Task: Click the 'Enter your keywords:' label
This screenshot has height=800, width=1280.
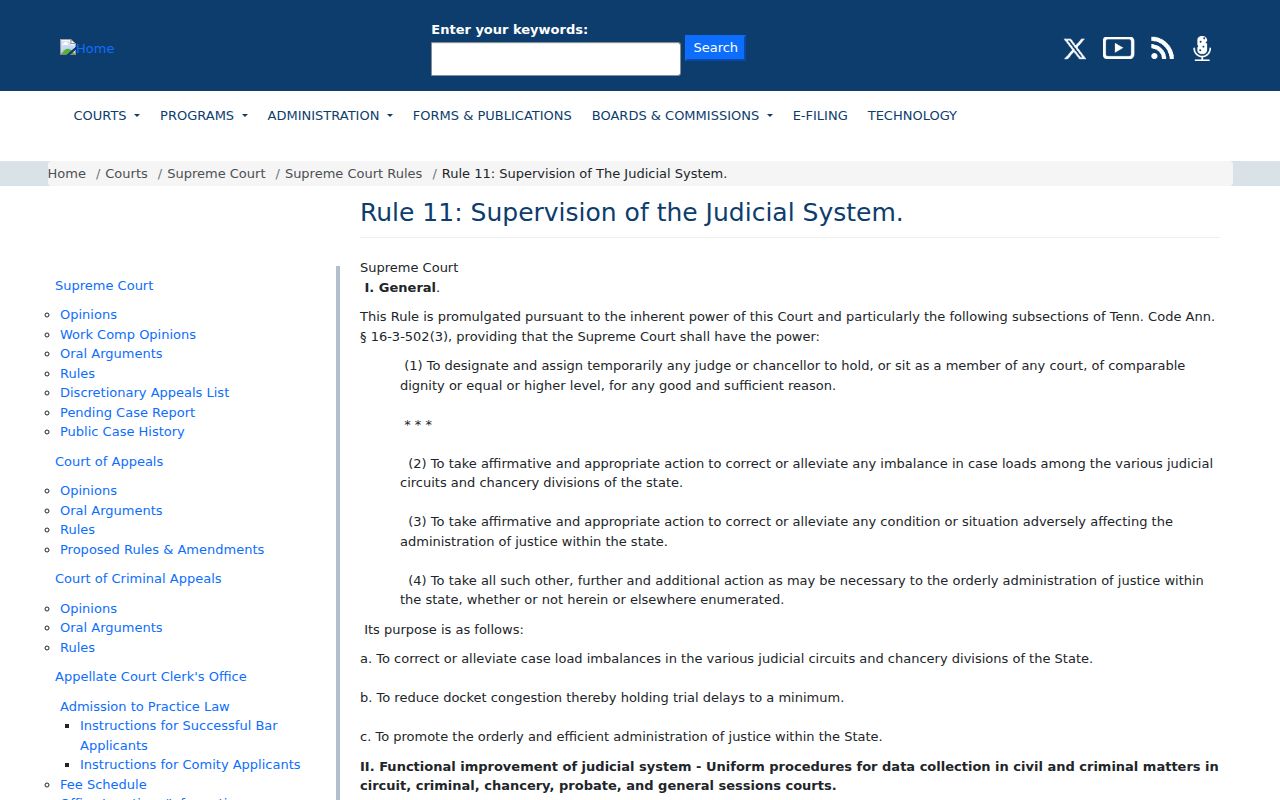Action: coord(510,30)
